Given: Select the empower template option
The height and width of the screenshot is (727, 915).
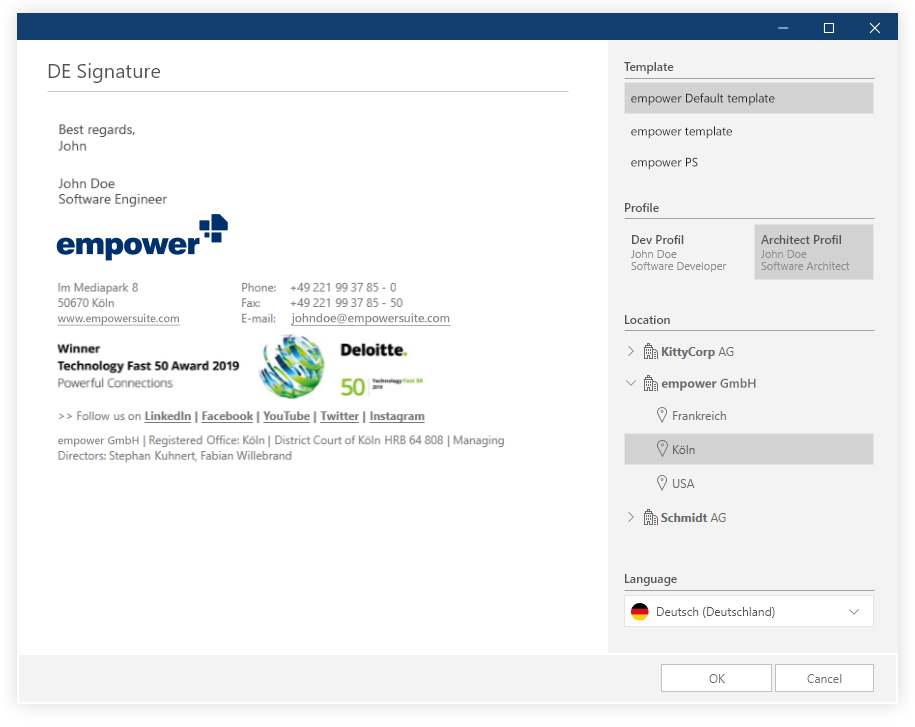Looking at the screenshot, I should click(681, 132).
